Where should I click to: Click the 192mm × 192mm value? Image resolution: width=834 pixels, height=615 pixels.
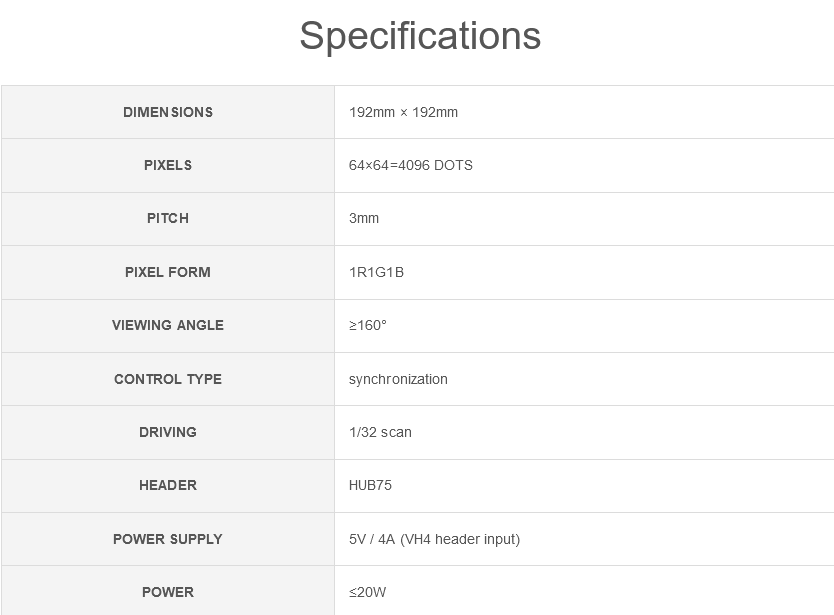point(403,112)
